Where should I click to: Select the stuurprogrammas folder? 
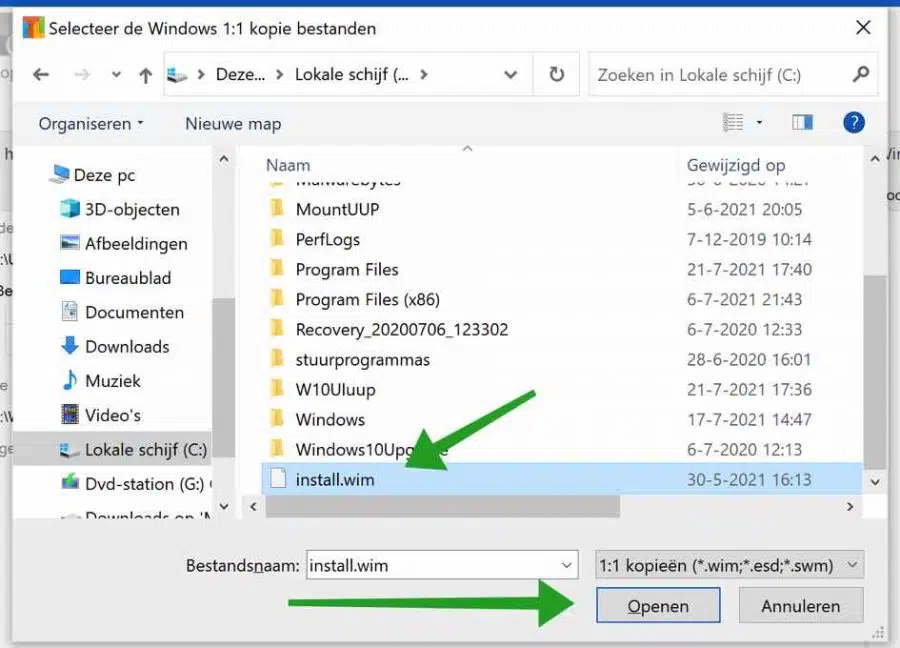[x=362, y=359]
